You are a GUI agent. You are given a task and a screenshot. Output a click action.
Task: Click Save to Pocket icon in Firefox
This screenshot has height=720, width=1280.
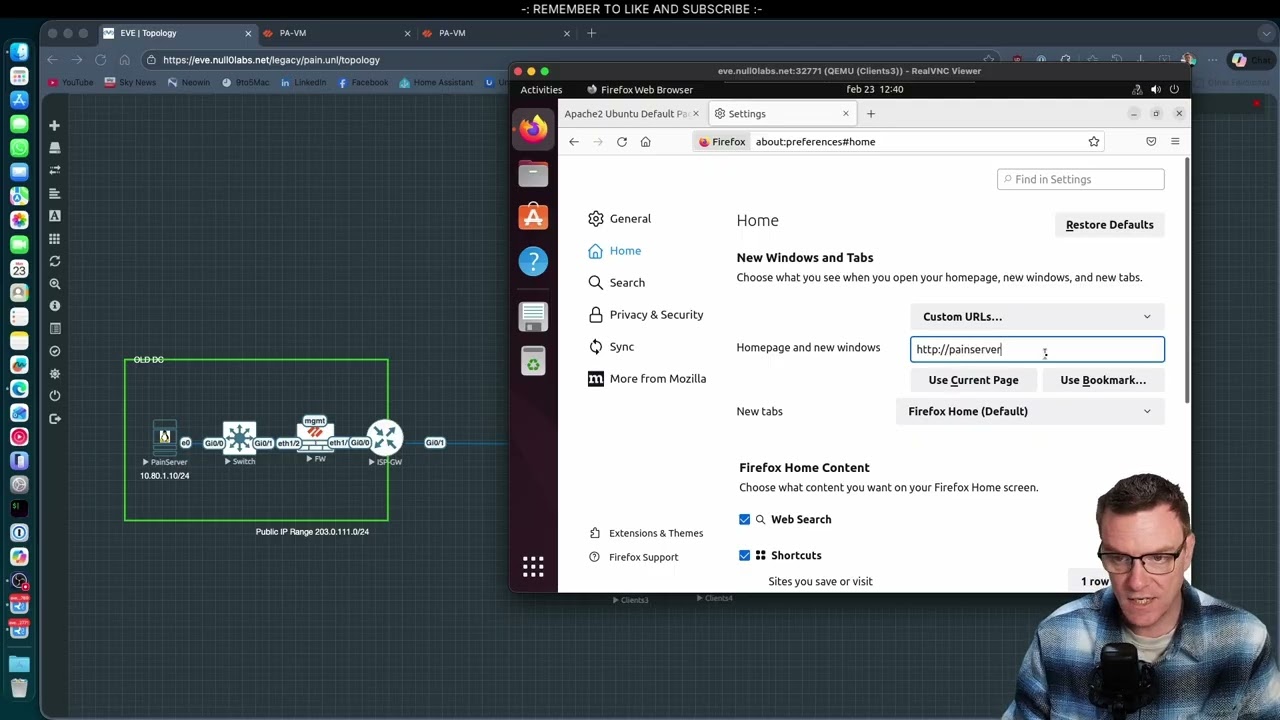1151,142
